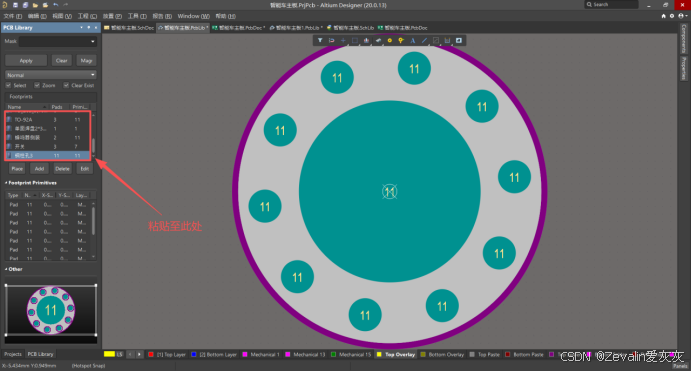
Task: Click the selection filter funnel icon
Action: pyautogui.click(x=320, y=40)
